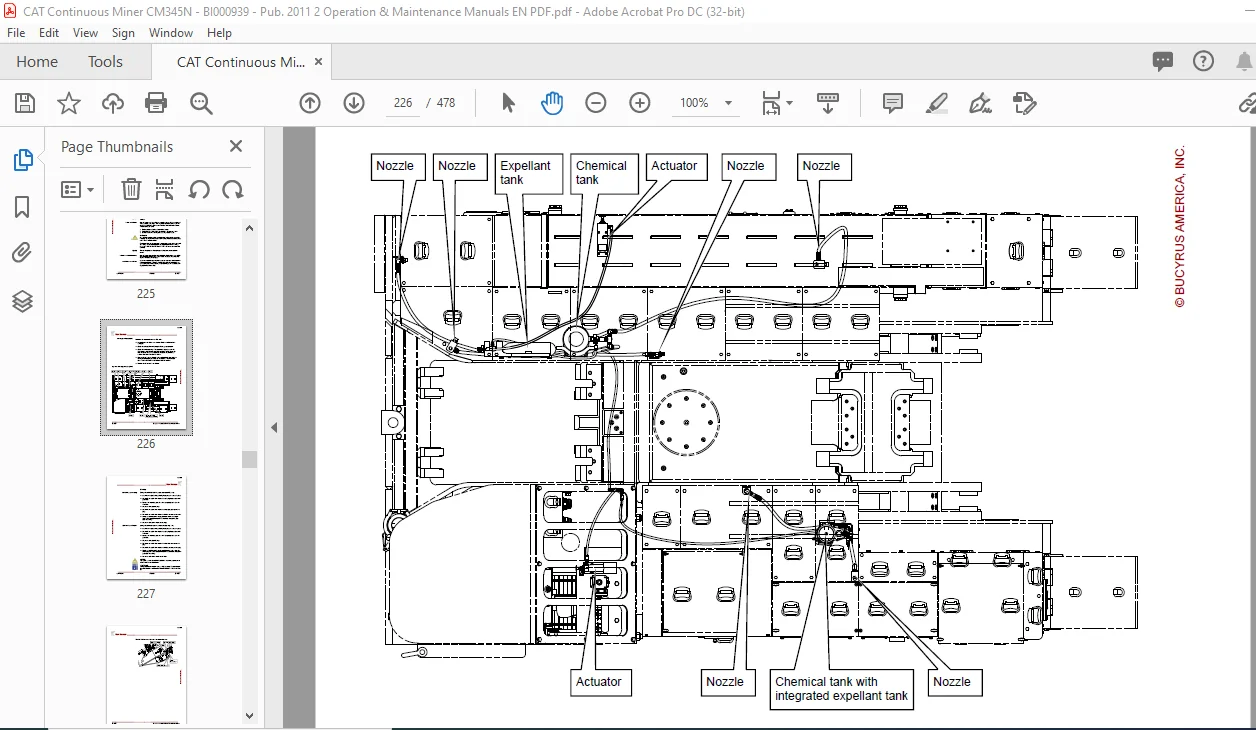Save the document with floppy icon
Screen dimensions: 1256x730
point(25,103)
